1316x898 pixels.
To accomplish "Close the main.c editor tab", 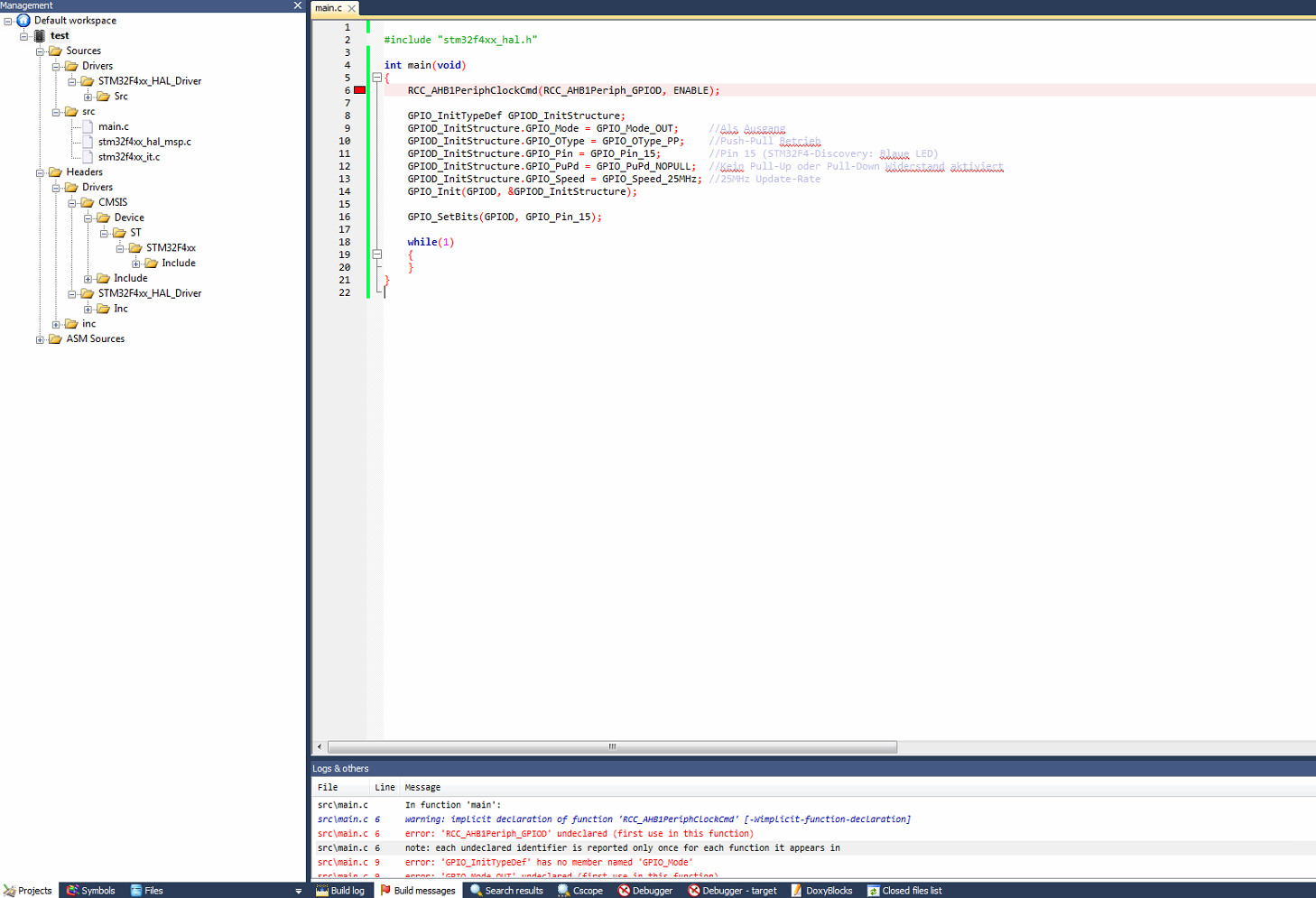I will click(352, 8).
